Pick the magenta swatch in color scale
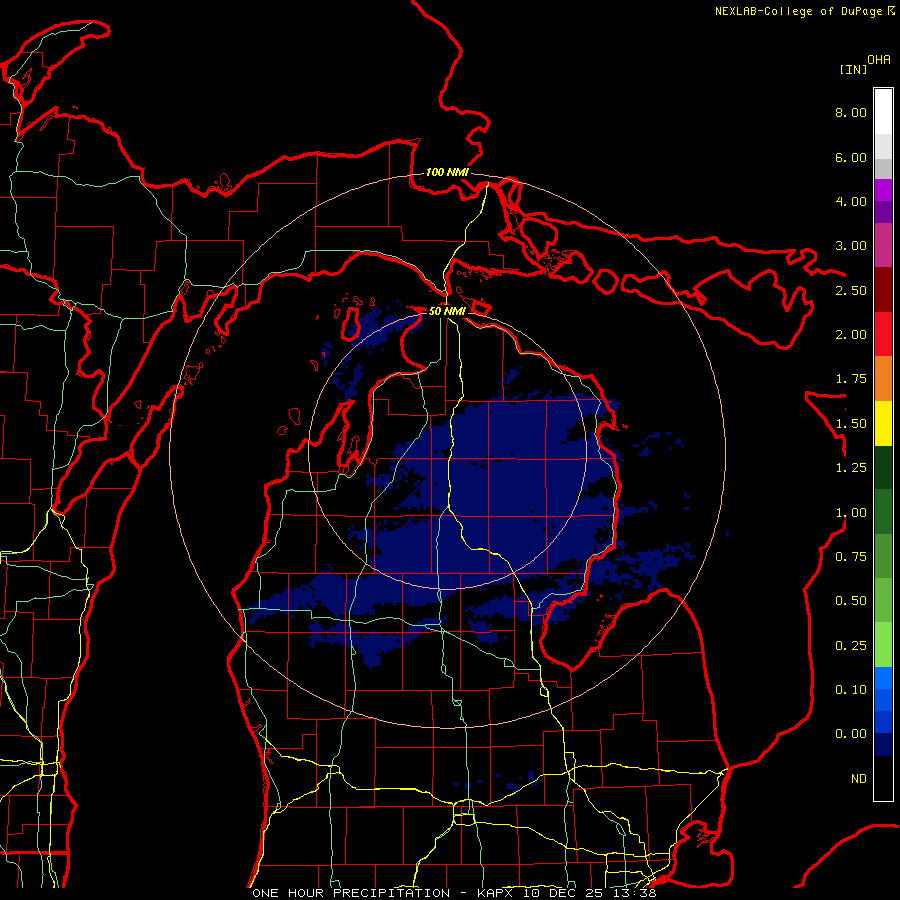 click(883, 190)
